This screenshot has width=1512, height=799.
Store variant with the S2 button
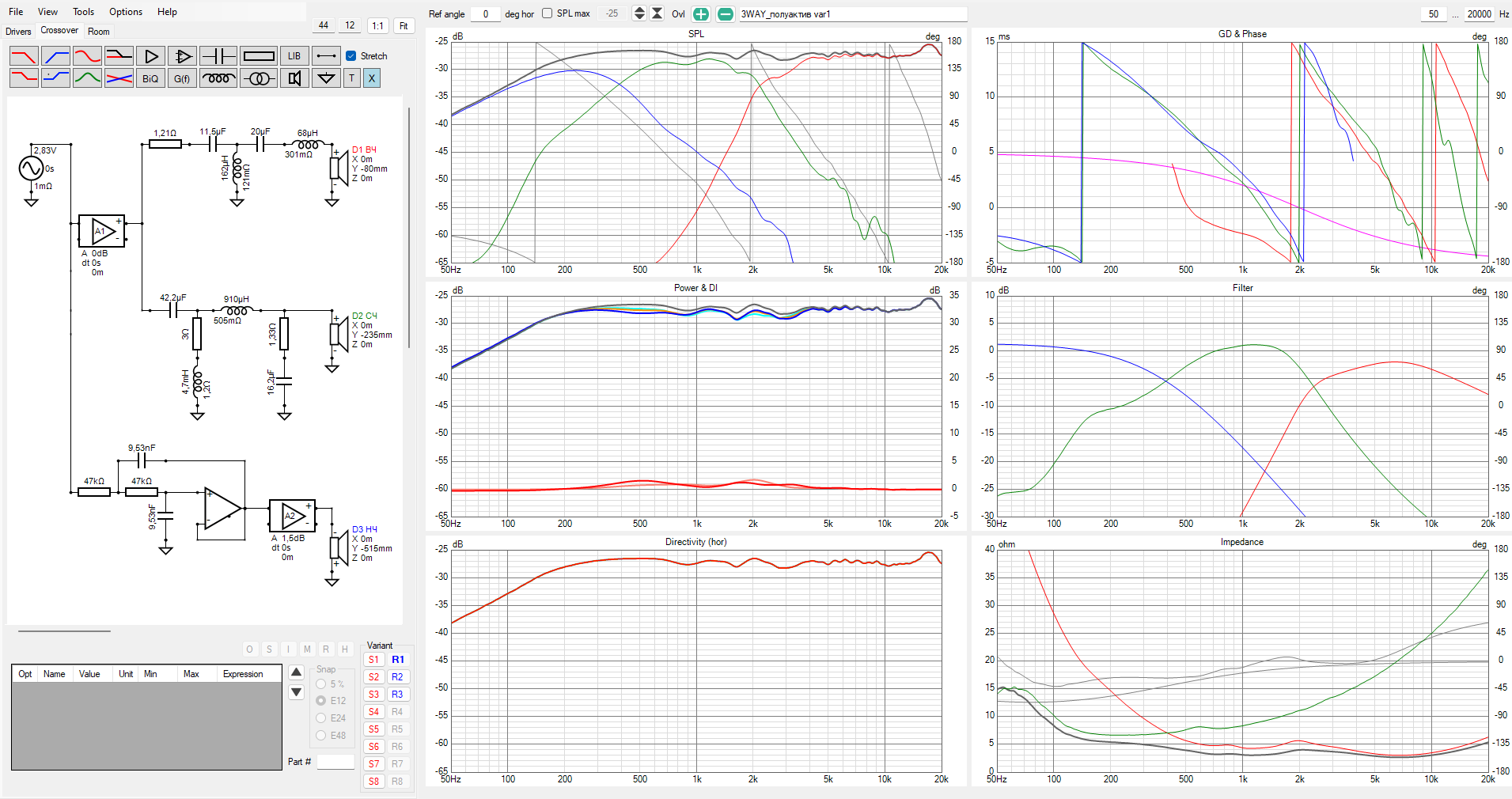pyautogui.click(x=373, y=677)
